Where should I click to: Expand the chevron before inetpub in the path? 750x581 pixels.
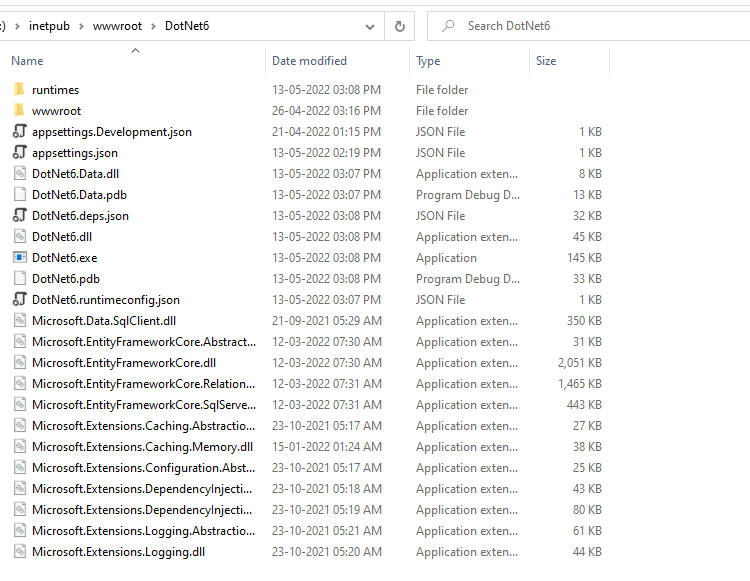[x=18, y=26]
